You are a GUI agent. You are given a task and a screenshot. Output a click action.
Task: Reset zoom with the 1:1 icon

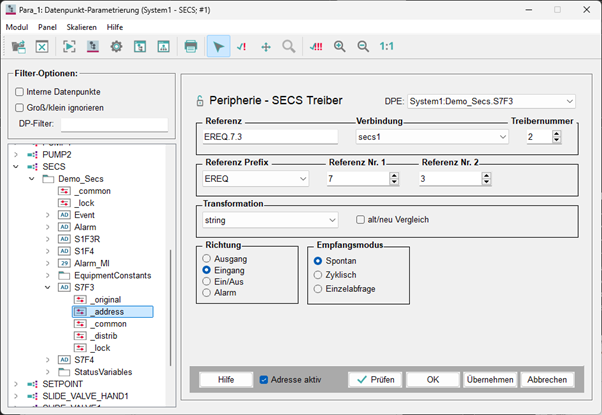pos(387,46)
